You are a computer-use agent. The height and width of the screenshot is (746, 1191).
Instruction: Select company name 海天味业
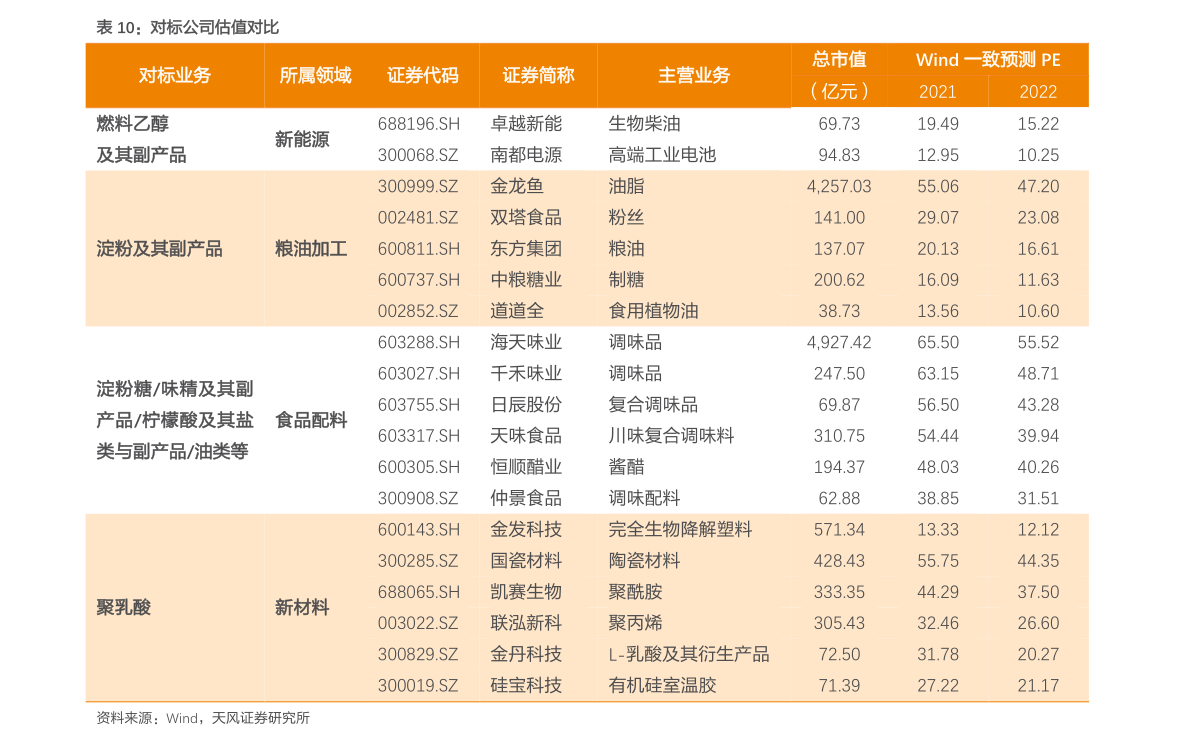526,342
